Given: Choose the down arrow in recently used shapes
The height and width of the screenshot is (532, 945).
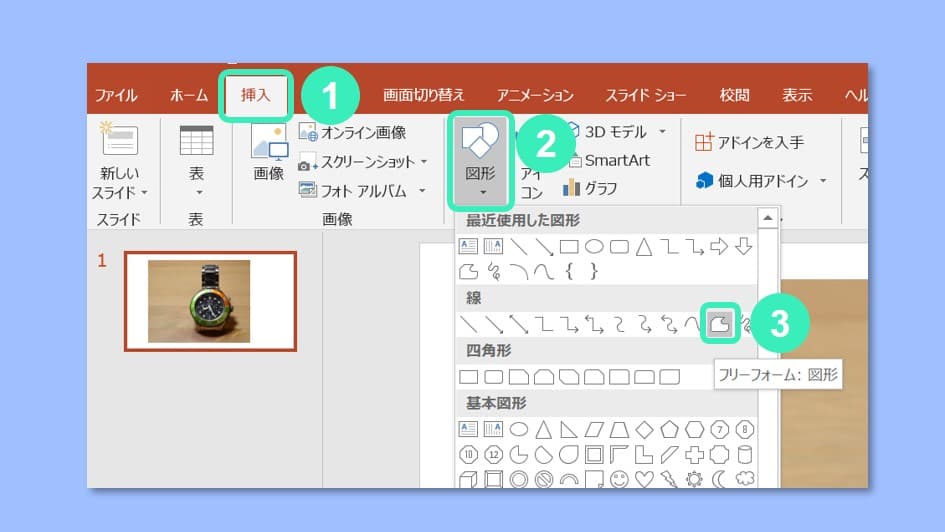Looking at the screenshot, I should [744, 246].
